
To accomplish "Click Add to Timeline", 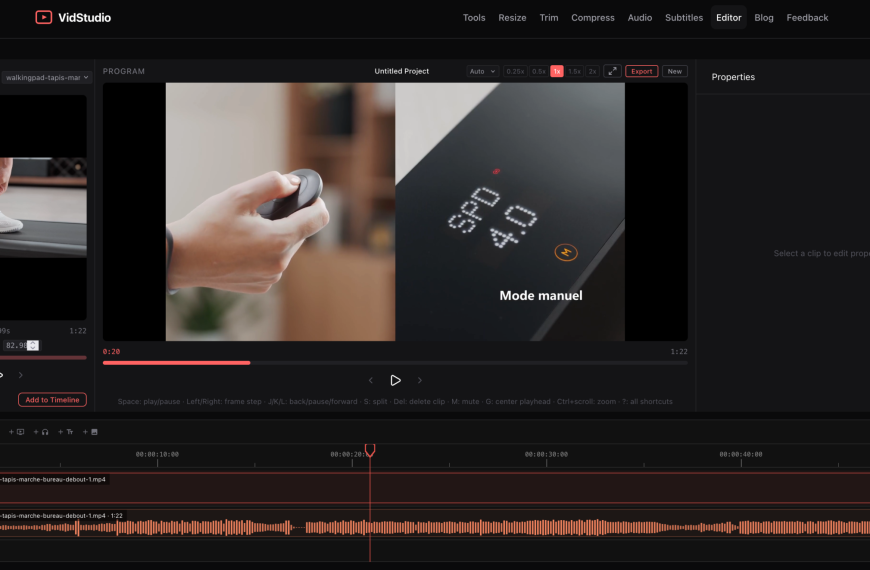I will 52,400.
